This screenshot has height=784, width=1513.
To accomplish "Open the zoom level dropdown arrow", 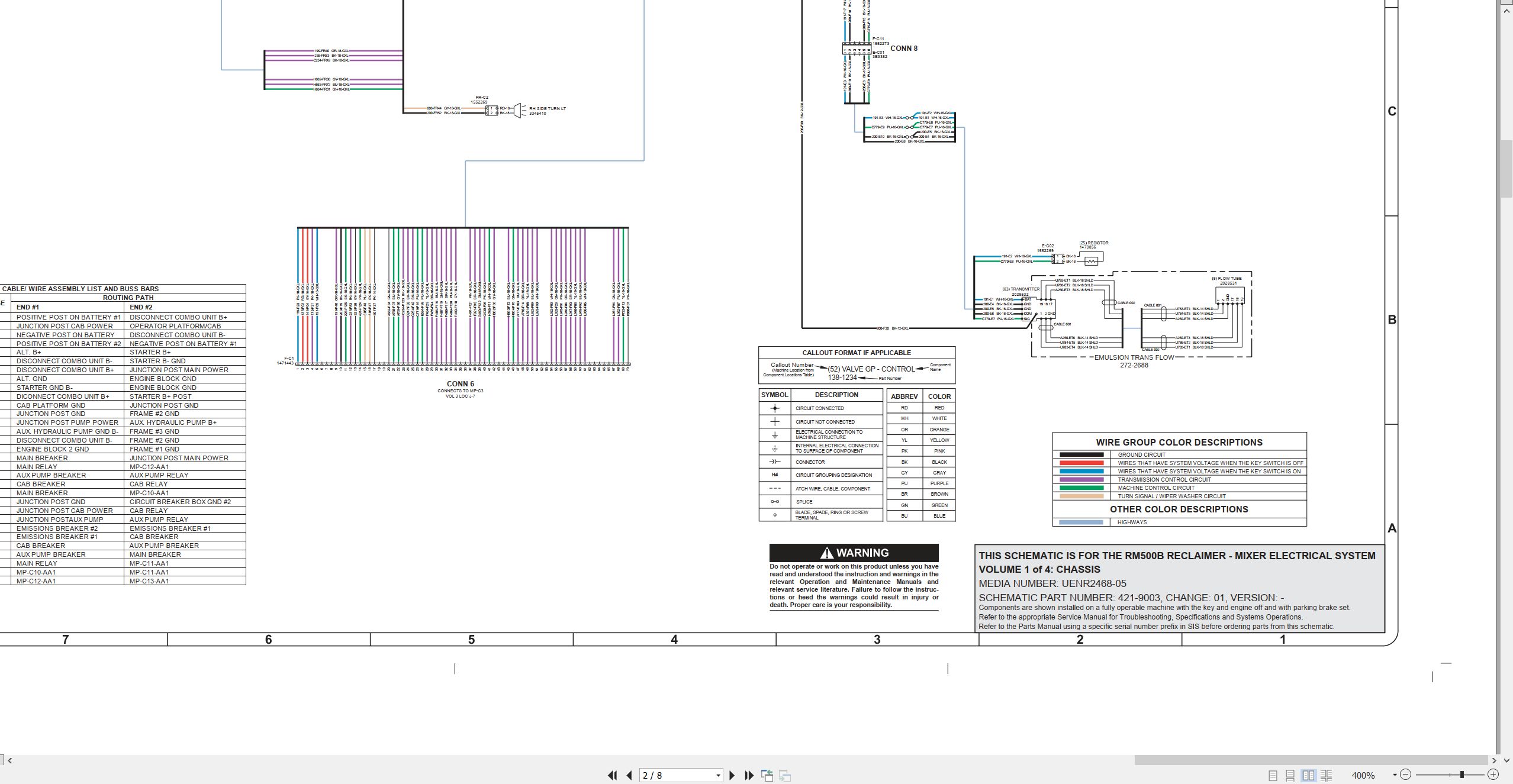I will pyautogui.click(x=1395, y=775).
